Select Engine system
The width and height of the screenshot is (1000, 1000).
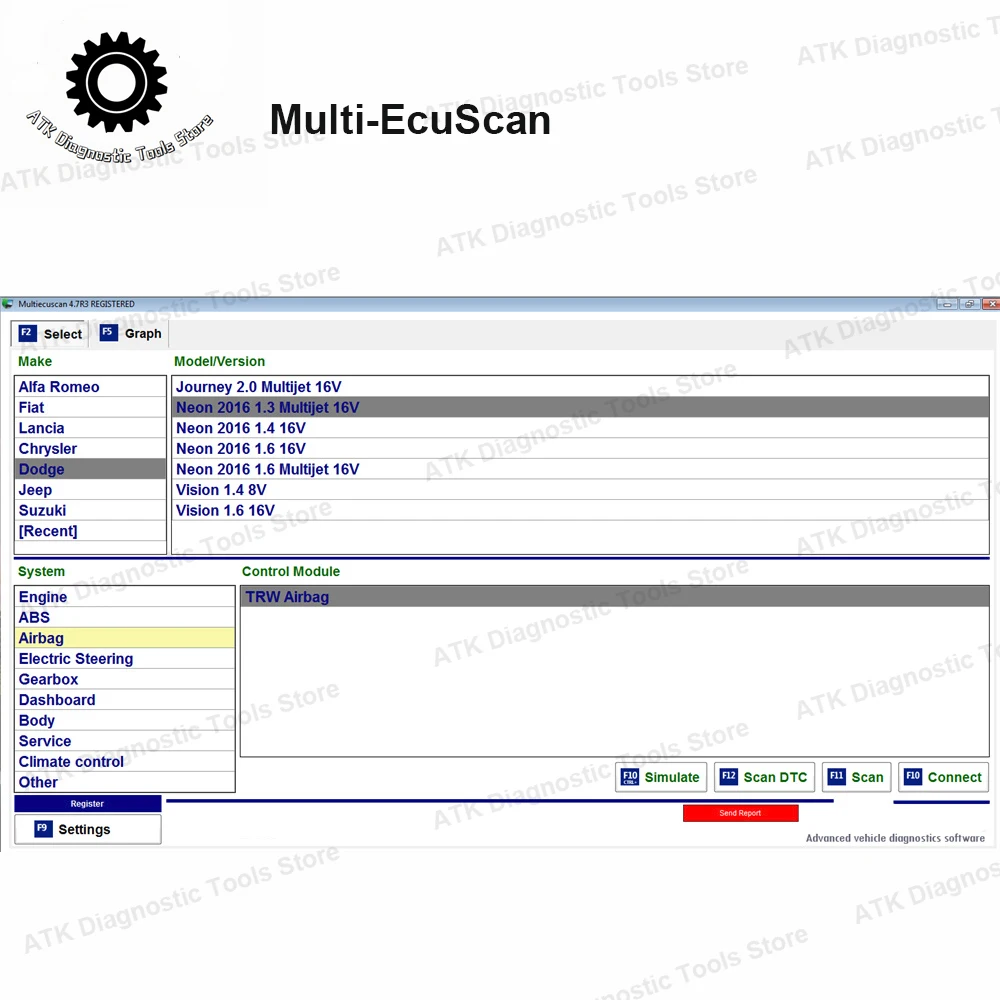125,597
